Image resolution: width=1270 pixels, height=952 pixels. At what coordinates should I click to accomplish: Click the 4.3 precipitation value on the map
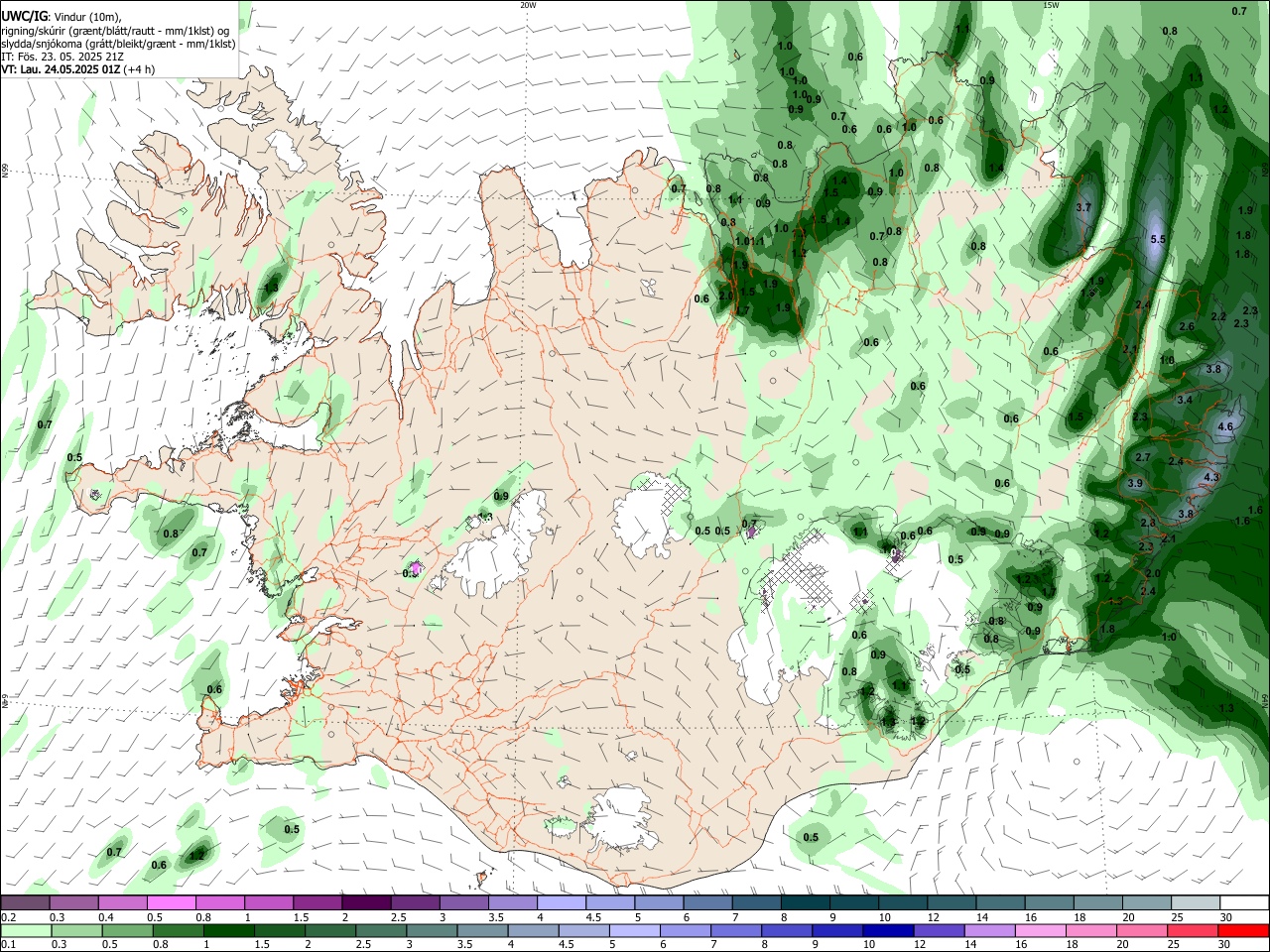[x=1210, y=478]
